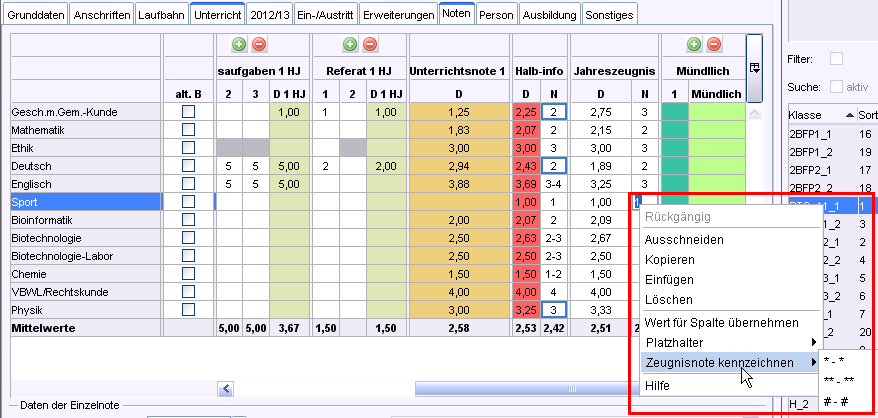Screen dimensions: 878x418
Task: Add a column with Referat green plus
Action: 350,45
